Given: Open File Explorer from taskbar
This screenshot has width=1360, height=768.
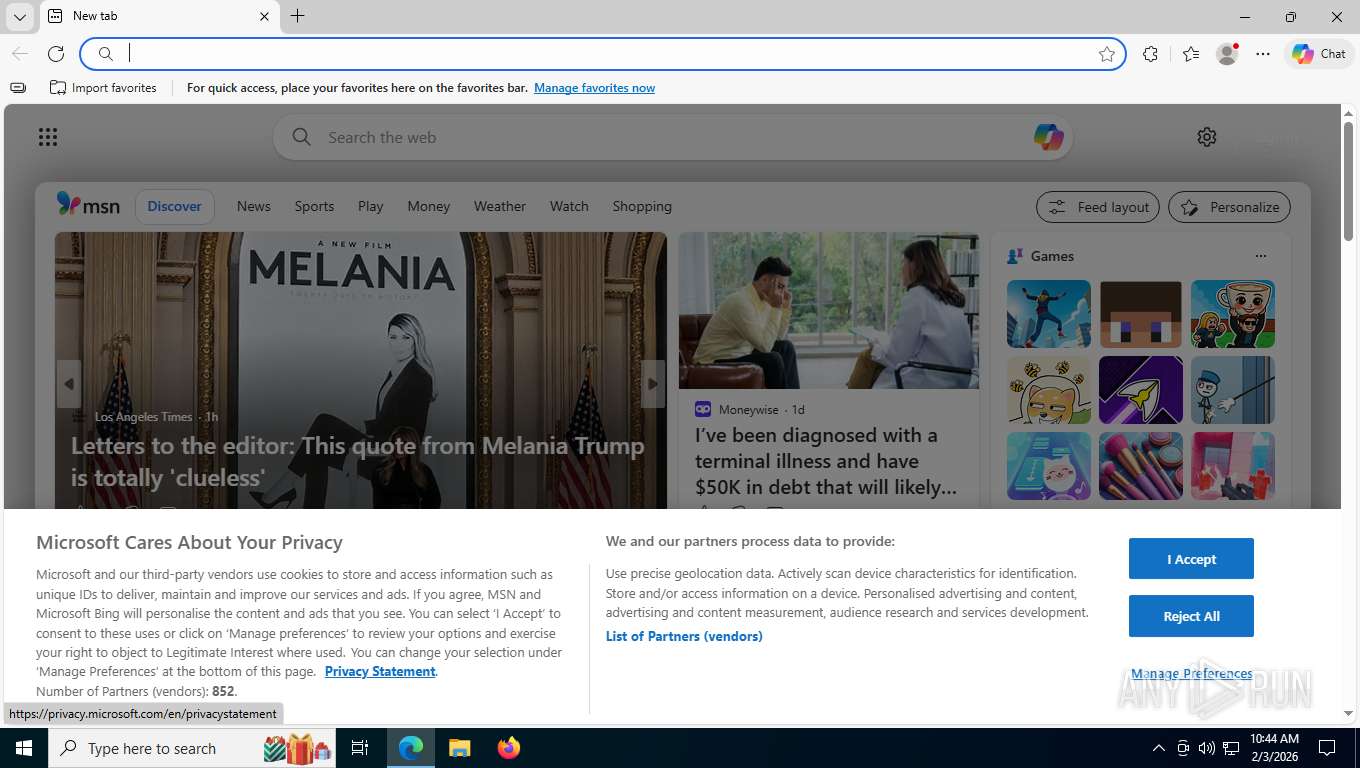Looking at the screenshot, I should pyautogui.click(x=459, y=748).
